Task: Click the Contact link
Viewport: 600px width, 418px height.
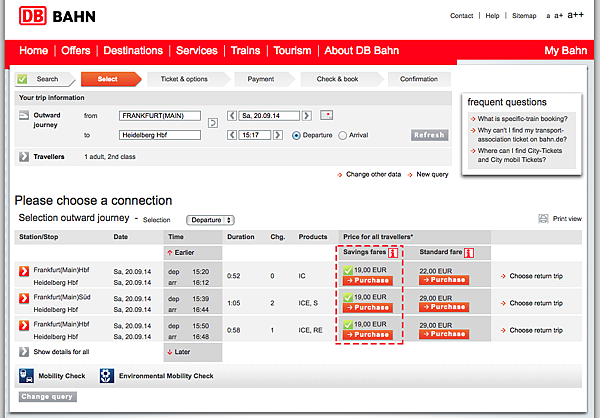Action: click(x=461, y=16)
